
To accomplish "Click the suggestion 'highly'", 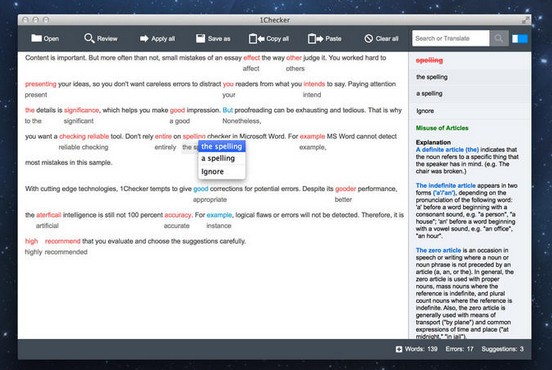I will pyautogui.click(x=33, y=252).
